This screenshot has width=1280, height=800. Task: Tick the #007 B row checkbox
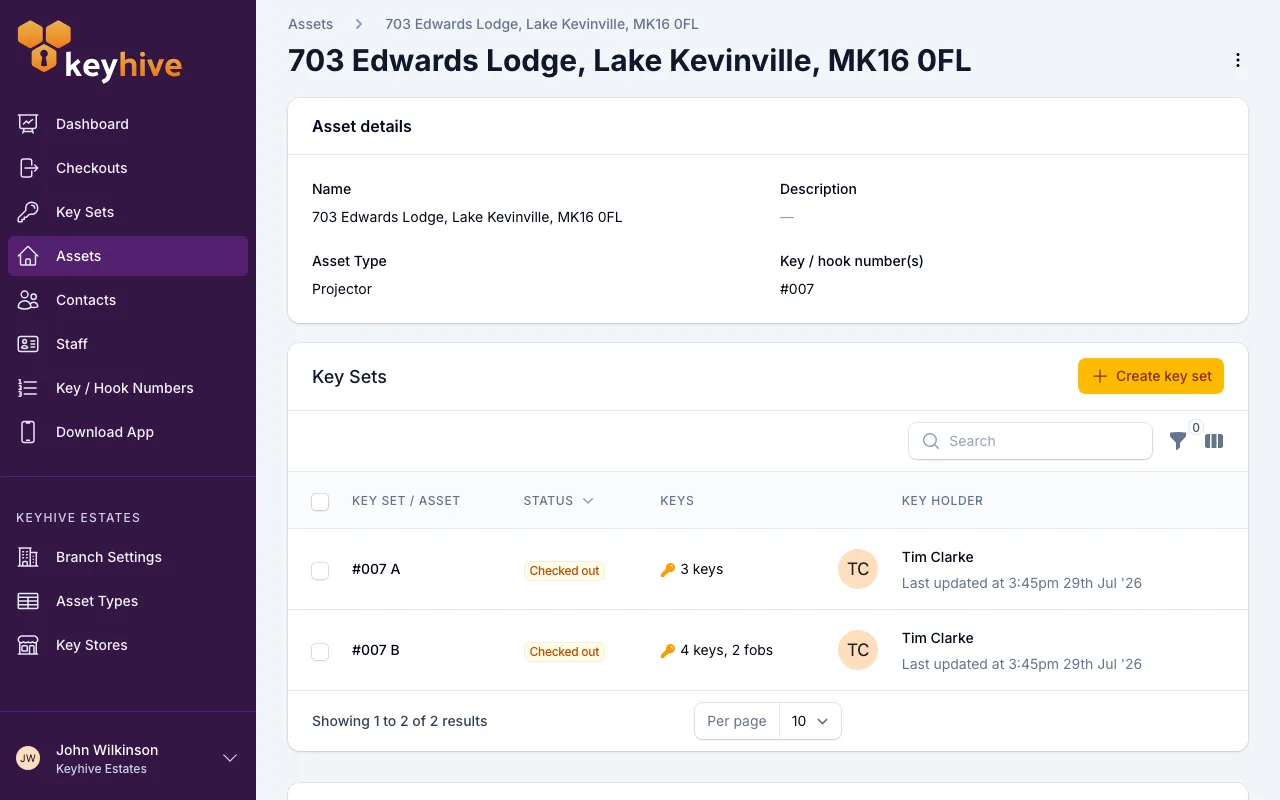pyautogui.click(x=320, y=652)
